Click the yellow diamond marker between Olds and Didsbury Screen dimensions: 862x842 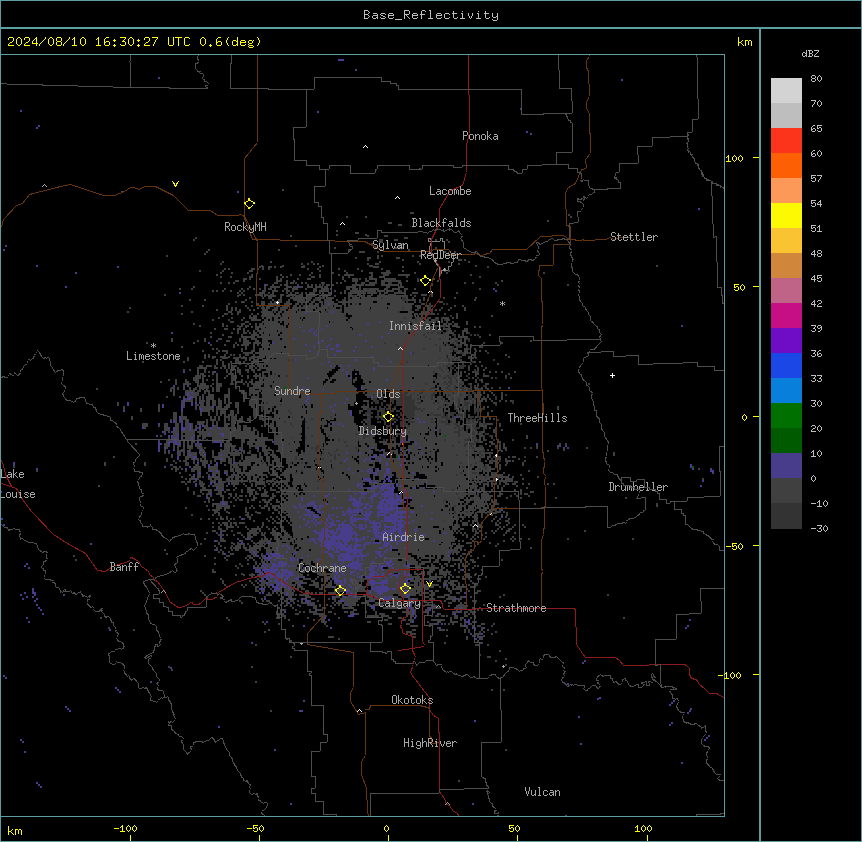[388, 416]
